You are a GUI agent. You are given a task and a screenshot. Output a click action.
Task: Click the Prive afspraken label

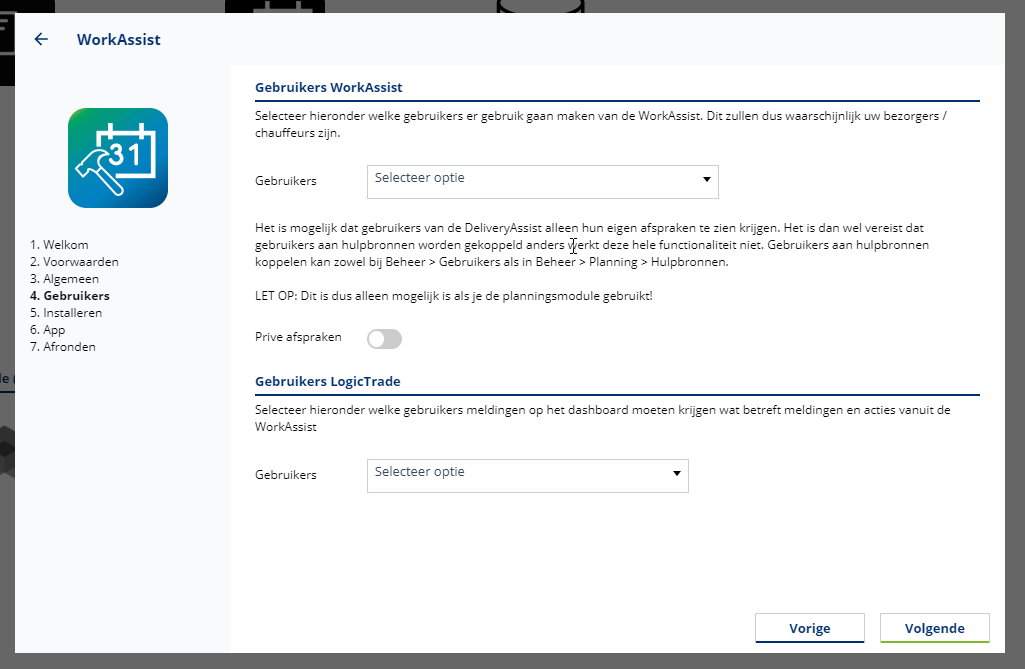[298, 337]
